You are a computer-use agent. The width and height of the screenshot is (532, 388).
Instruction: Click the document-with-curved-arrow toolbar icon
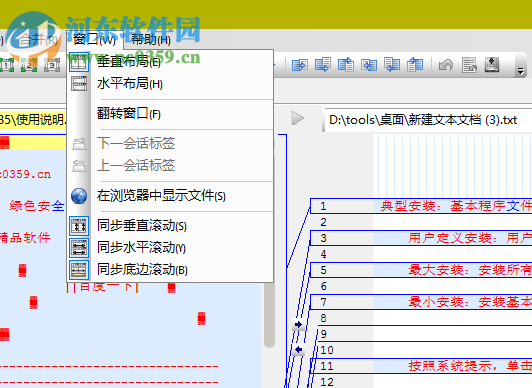click(469, 65)
